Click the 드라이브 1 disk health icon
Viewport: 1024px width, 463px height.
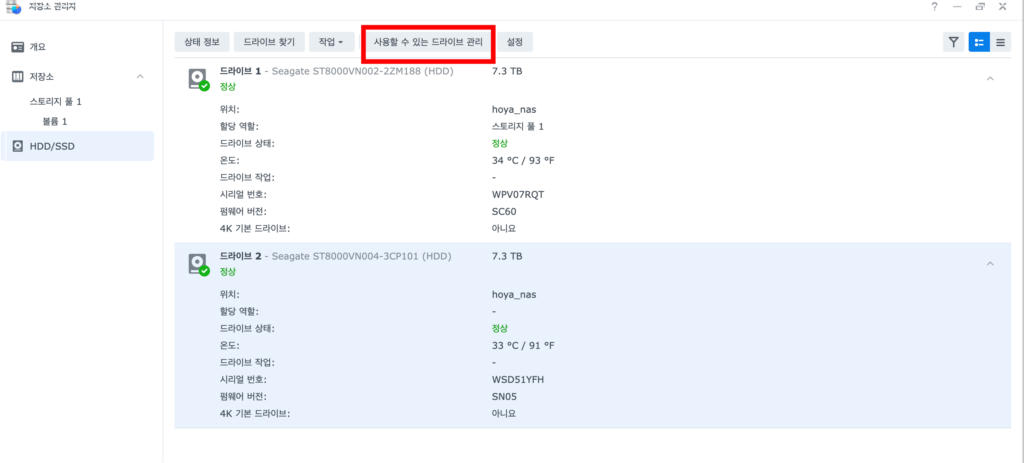[198, 80]
